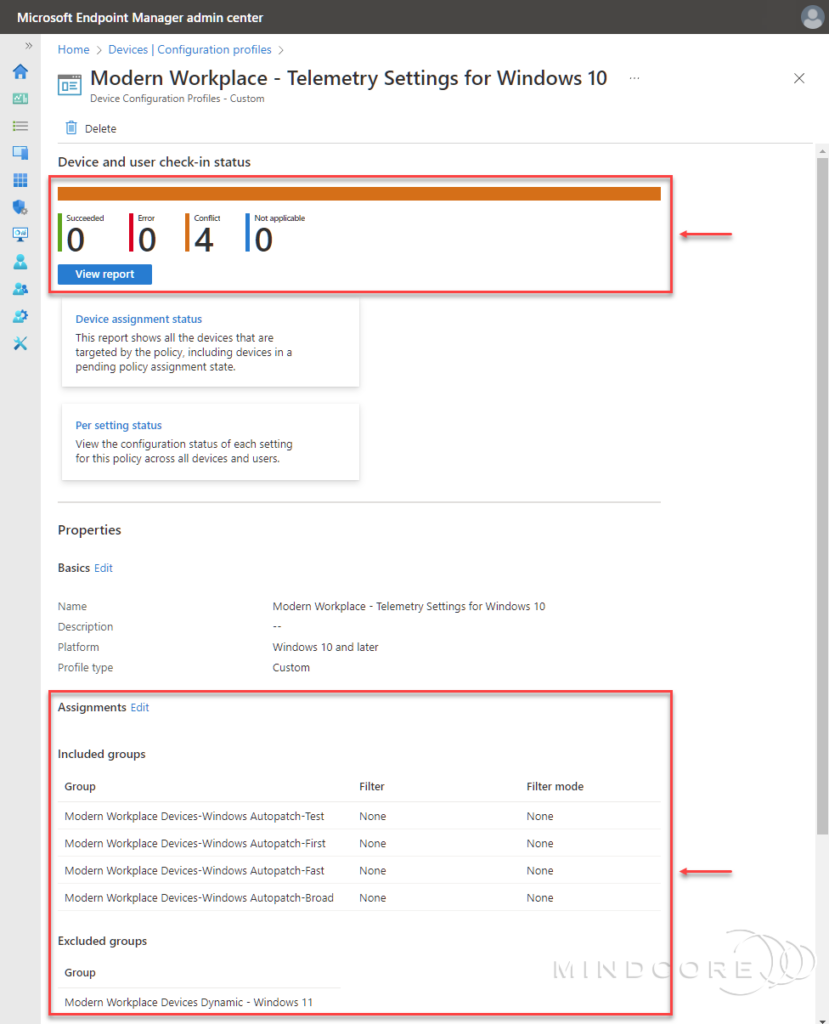Open Users icon in sidebar
The width and height of the screenshot is (829, 1024).
pyautogui.click(x=20, y=262)
